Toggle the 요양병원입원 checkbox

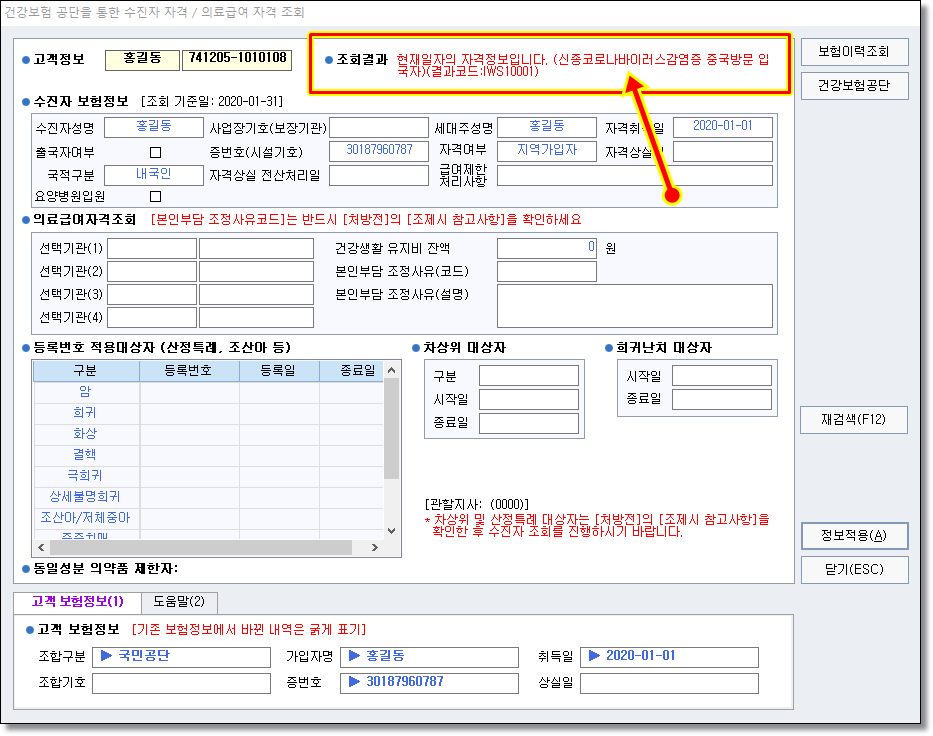[x=155, y=197]
